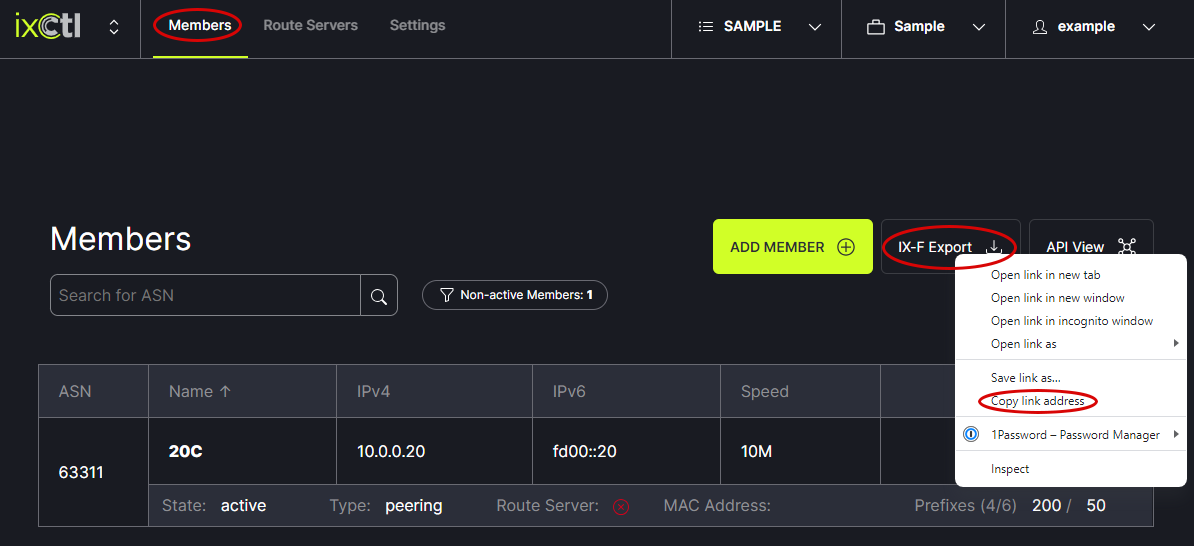This screenshot has width=1194, height=546.
Task: Click the search magnifier icon
Action: coord(379,296)
